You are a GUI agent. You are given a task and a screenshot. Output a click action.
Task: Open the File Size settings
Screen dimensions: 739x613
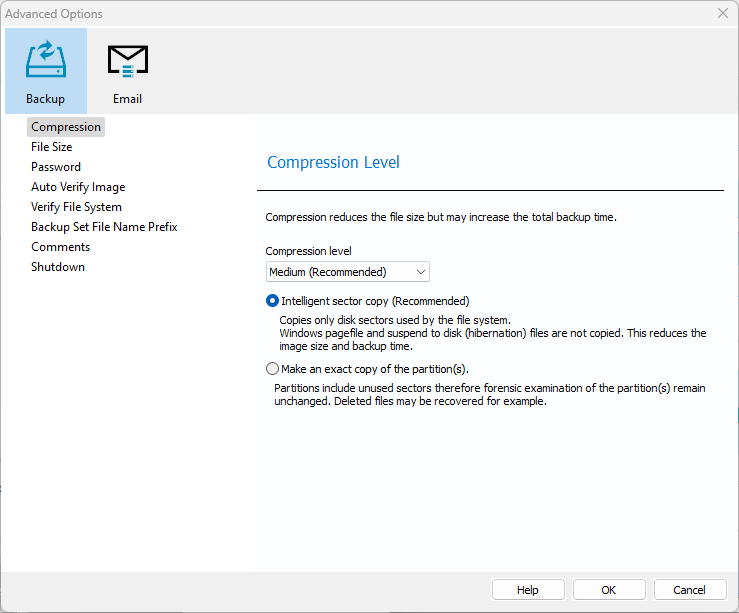(51, 147)
